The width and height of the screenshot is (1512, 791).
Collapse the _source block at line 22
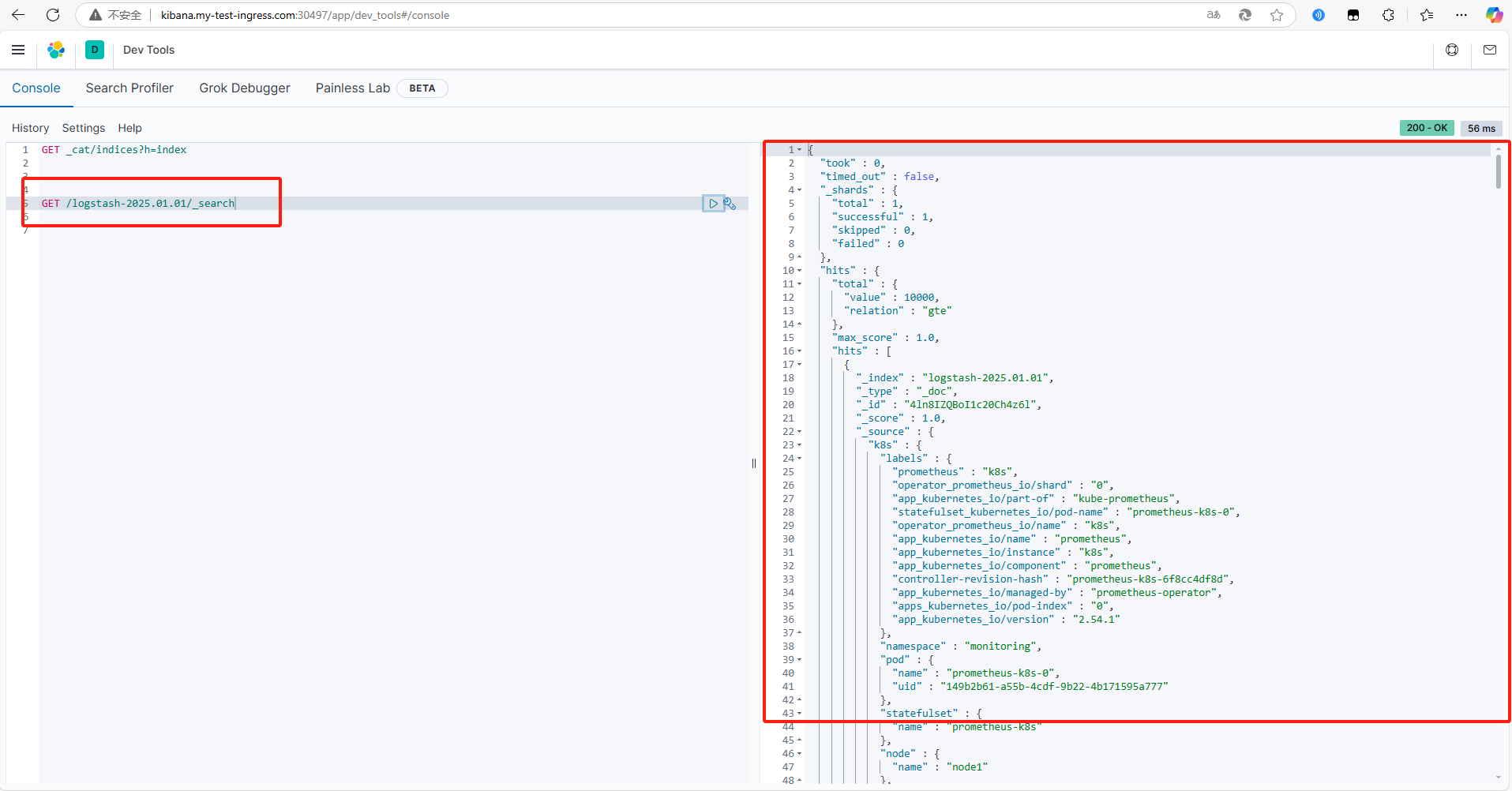point(799,432)
